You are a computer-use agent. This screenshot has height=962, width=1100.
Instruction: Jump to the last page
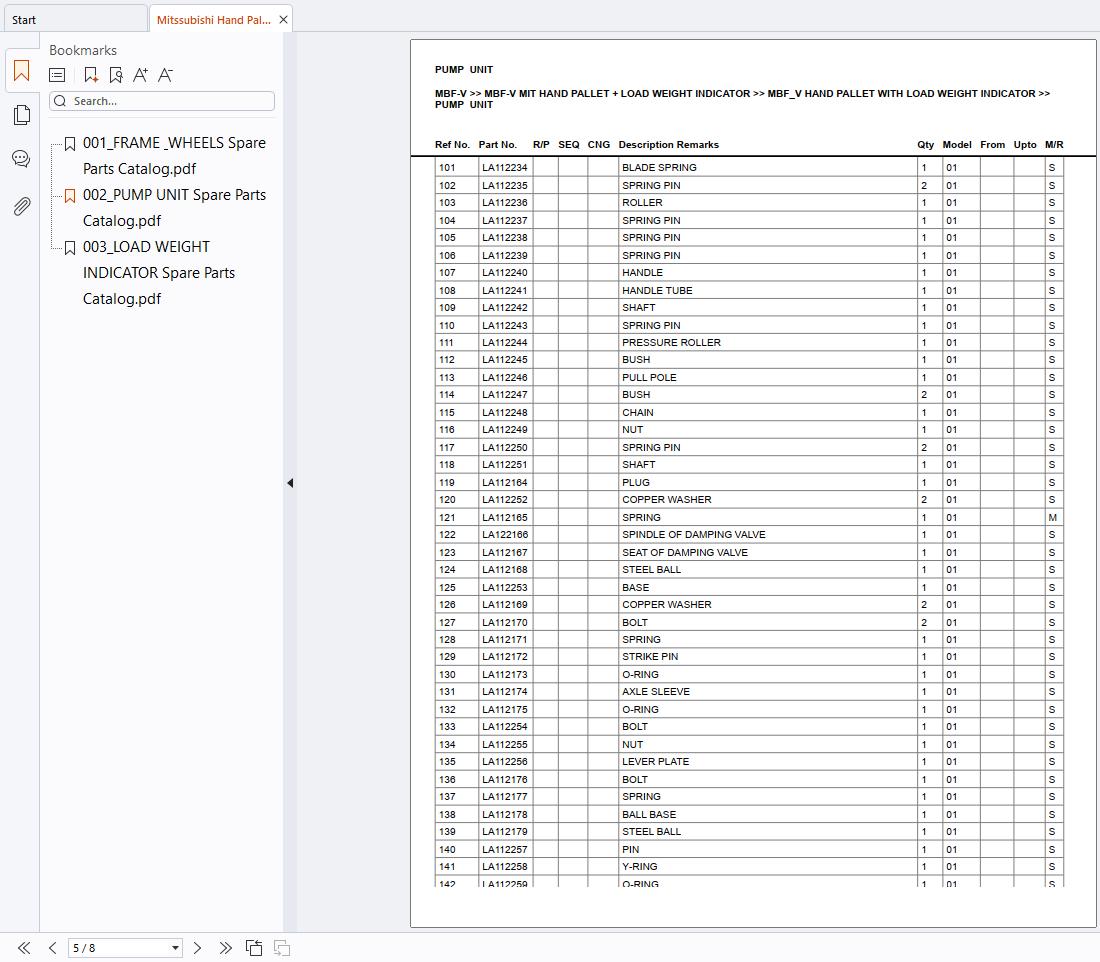pyautogui.click(x=225, y=948)
